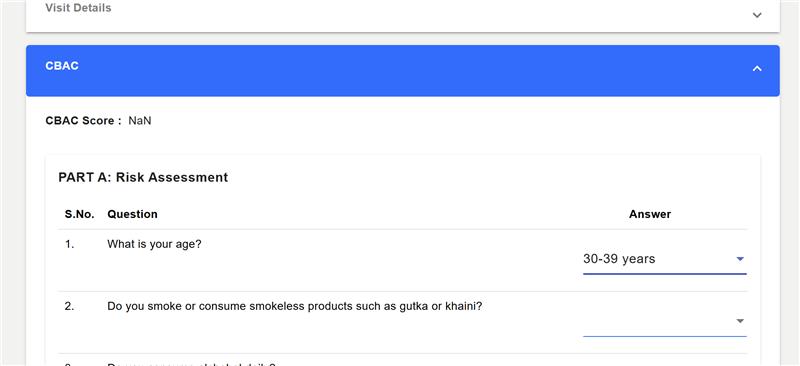This screenshot has height=366, width=800.
Task: Click the age dropdown arrow icon
Action: (x=740, y=259)
